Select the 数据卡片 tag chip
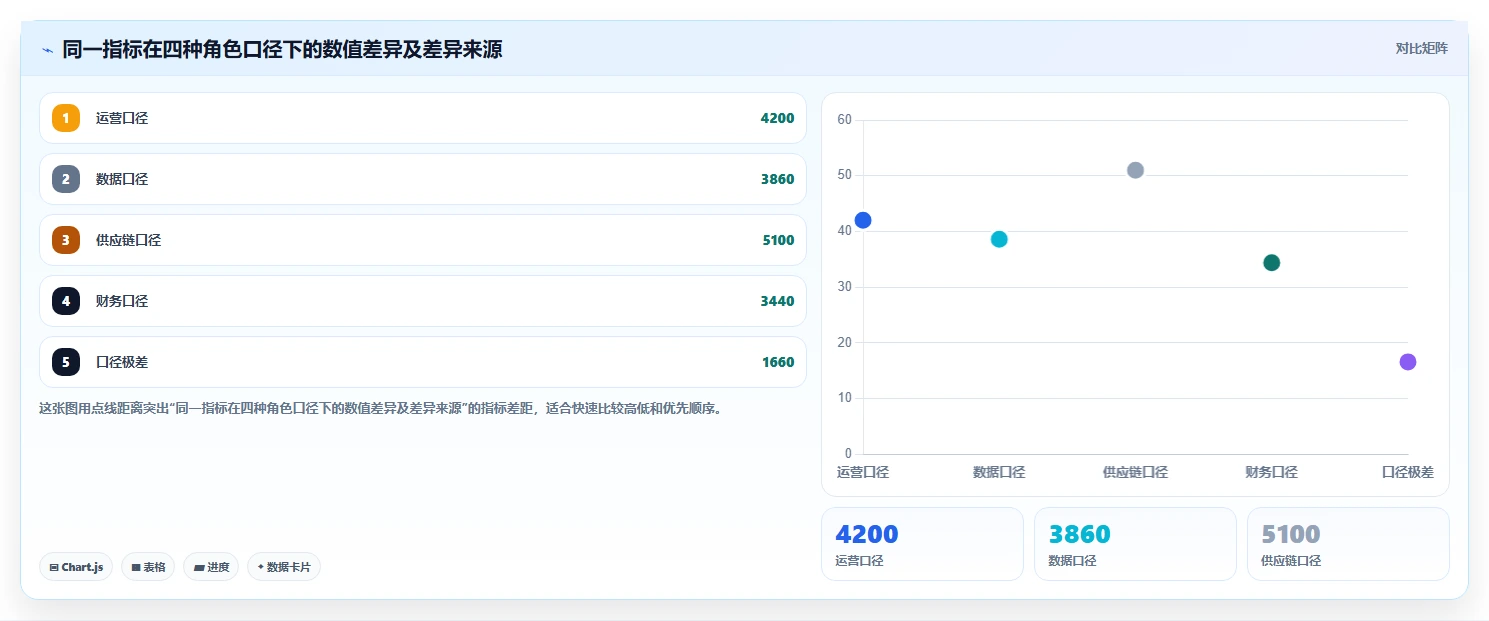 point(284,567)
